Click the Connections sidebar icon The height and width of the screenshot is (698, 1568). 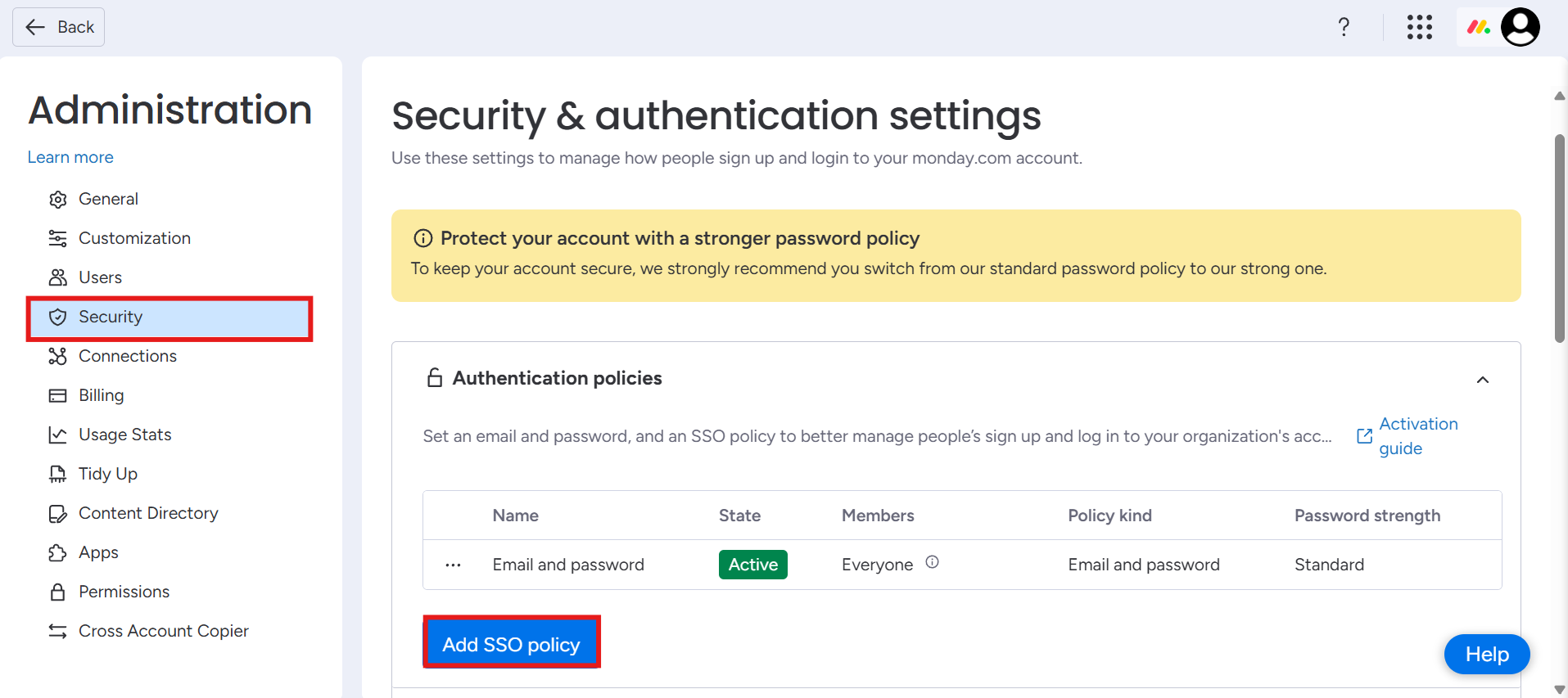point(57,356)
